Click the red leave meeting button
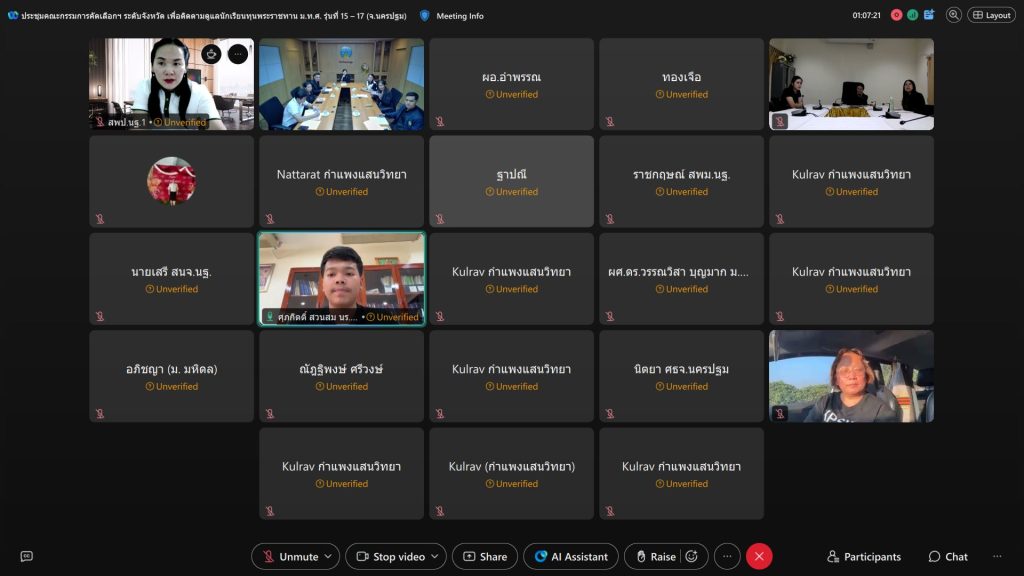The width and height of the screenshot is (1024, 576). point(759,557)
